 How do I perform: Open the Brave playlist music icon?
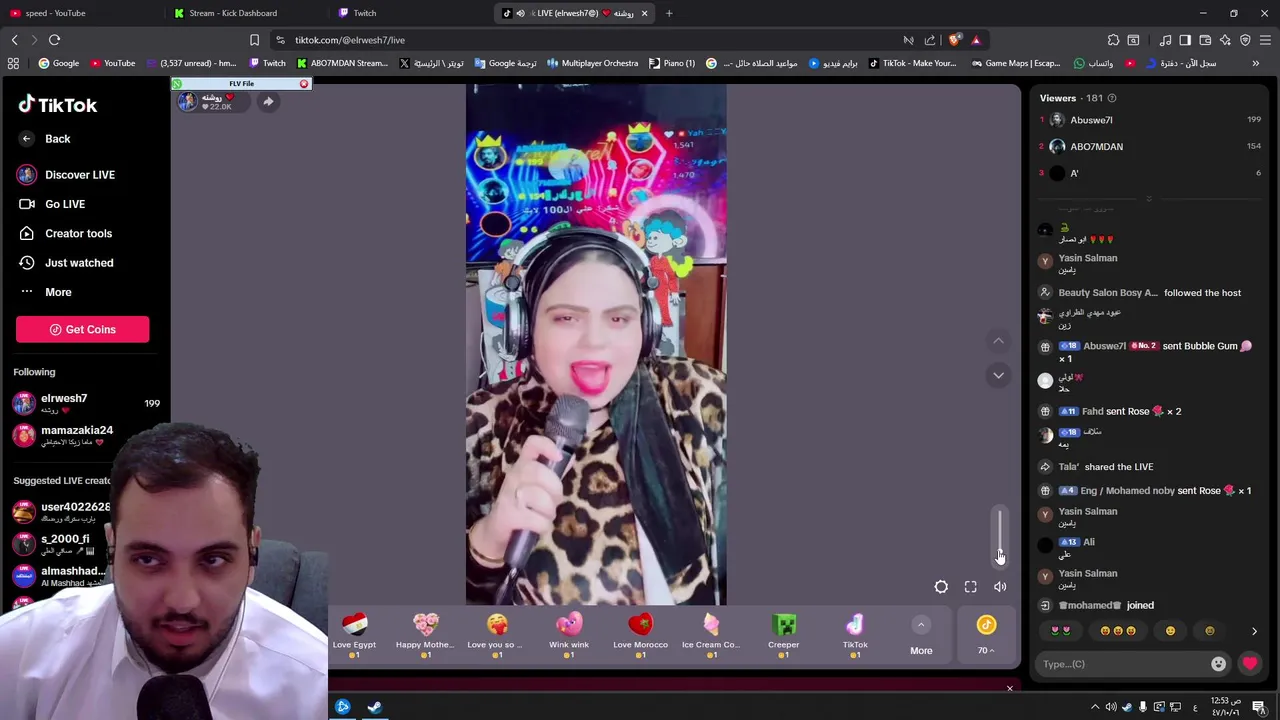point(1165,40)
